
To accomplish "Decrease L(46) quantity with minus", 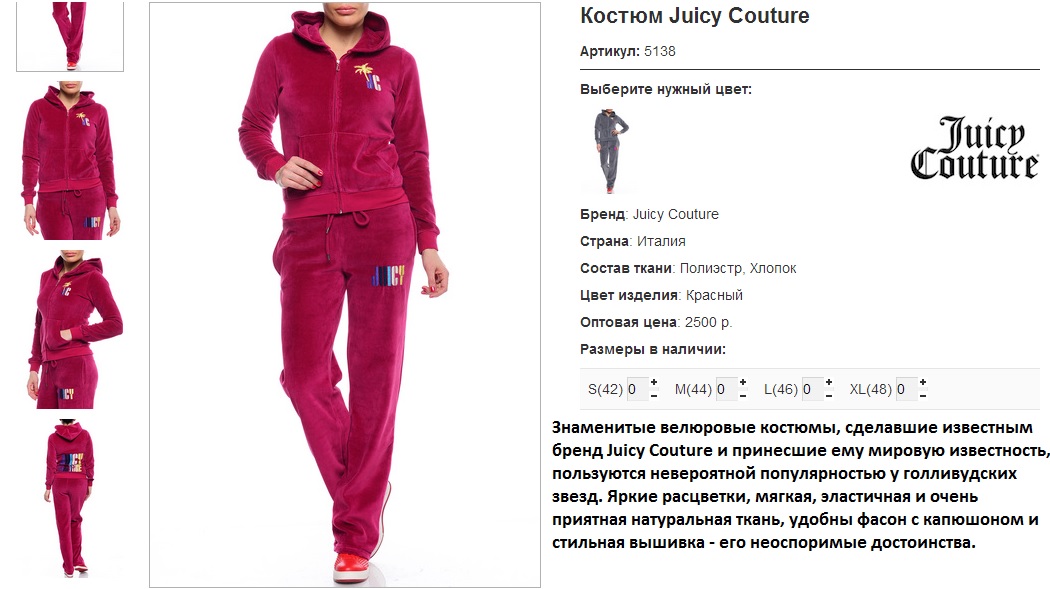I will (x=829, y=396).
